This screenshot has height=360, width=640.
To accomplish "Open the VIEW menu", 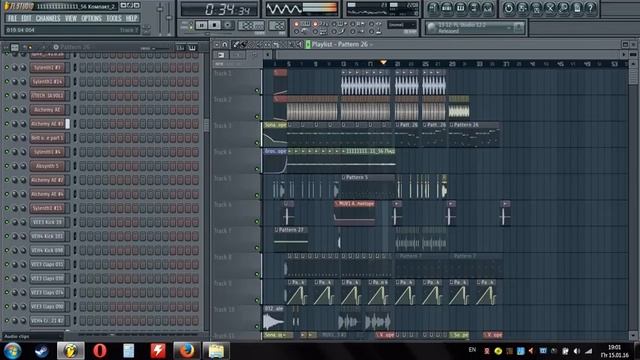I will click(x=71, y=18).
